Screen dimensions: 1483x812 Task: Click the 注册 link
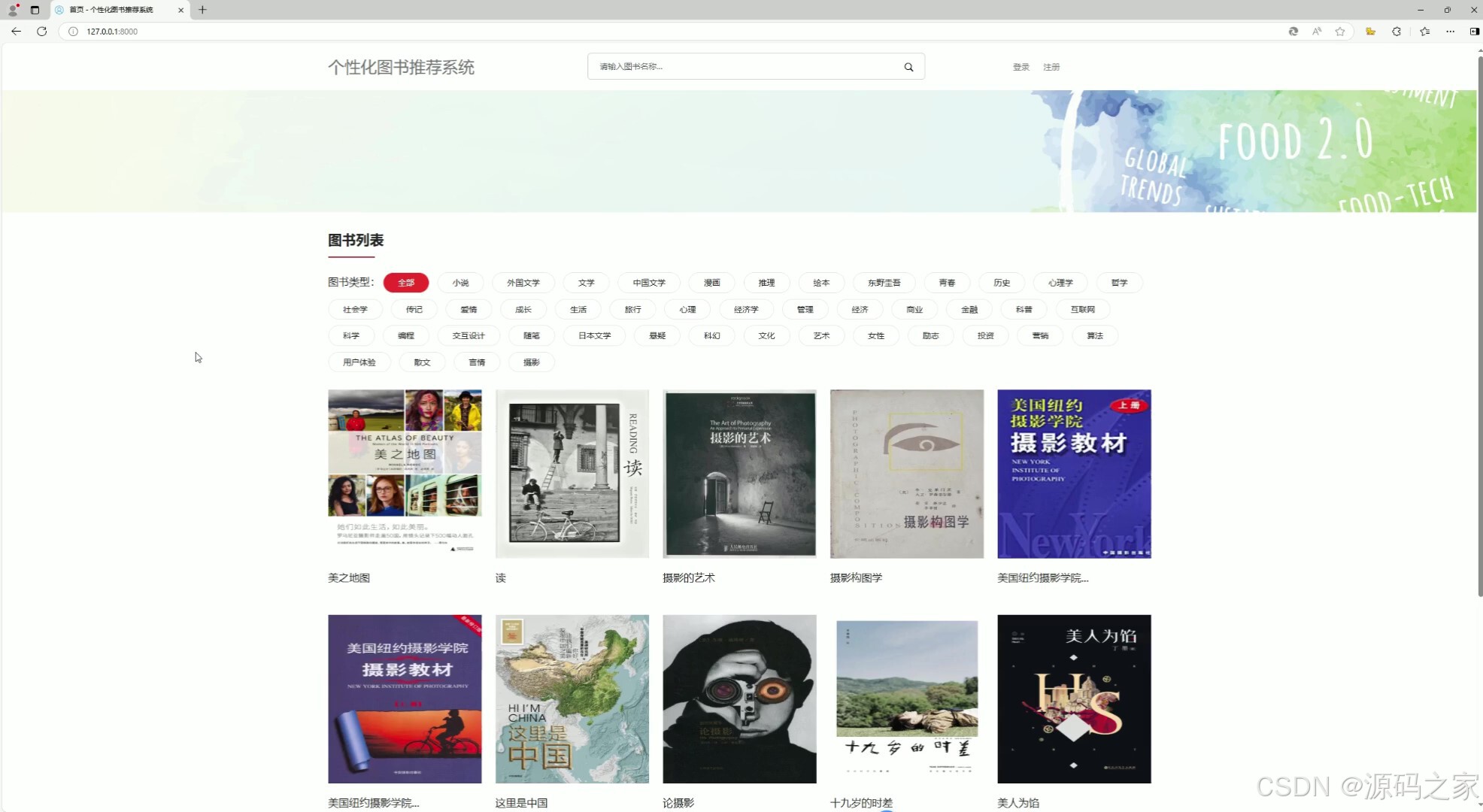(x=1051, y=66)
